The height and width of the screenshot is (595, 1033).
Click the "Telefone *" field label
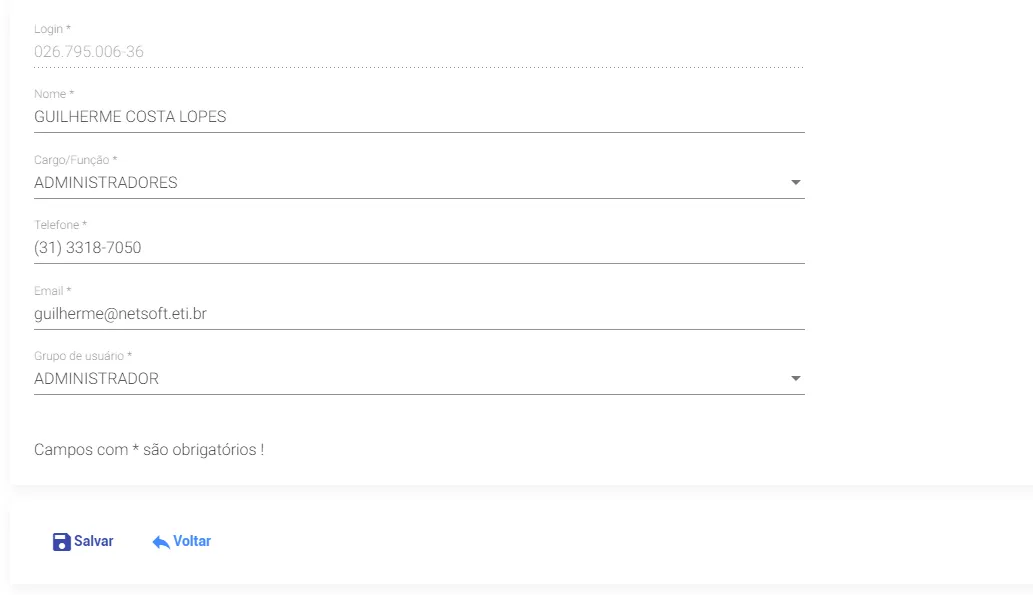point(60,225)
